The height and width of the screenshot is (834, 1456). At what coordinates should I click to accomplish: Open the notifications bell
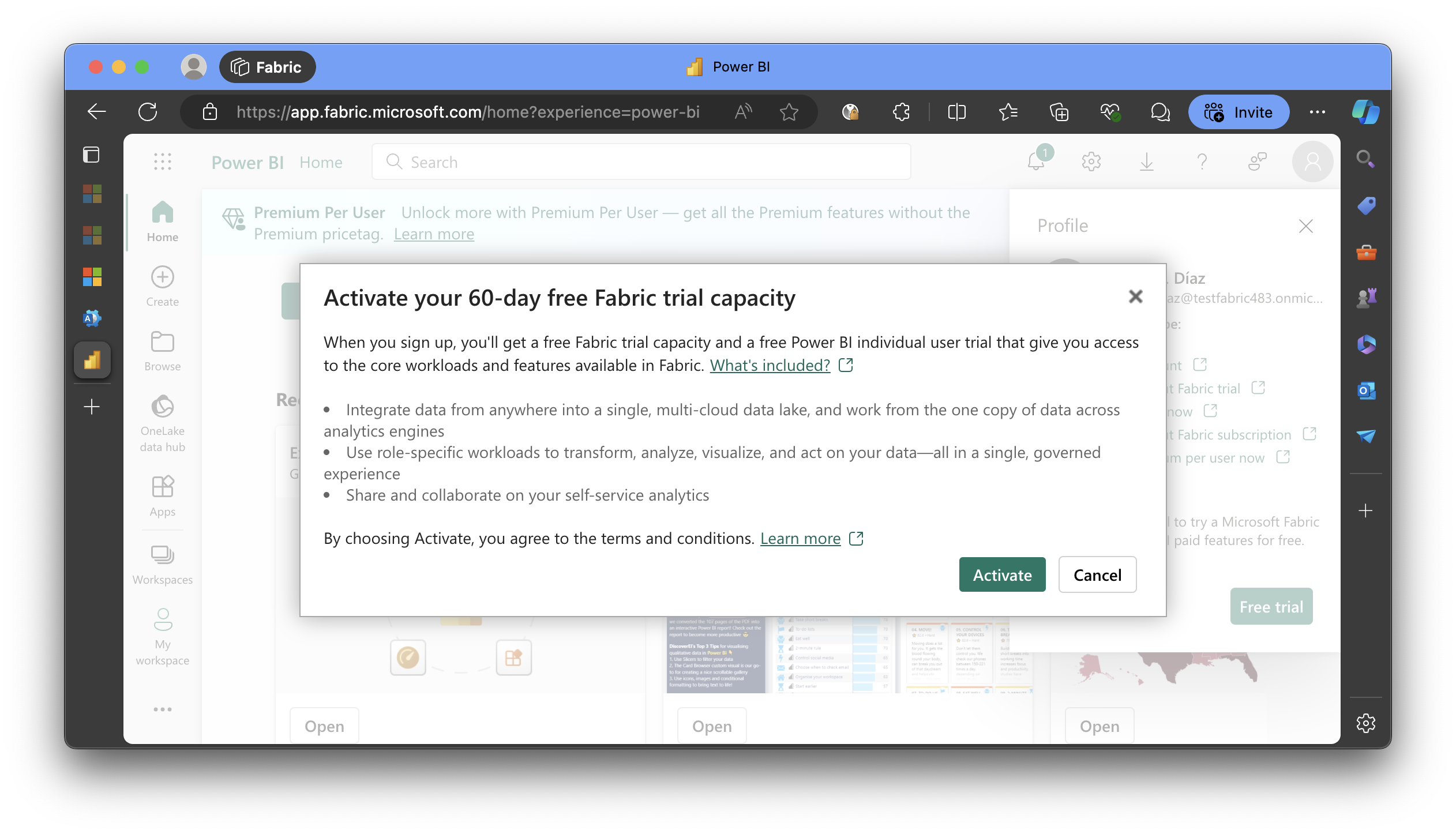click(1037, 161)
